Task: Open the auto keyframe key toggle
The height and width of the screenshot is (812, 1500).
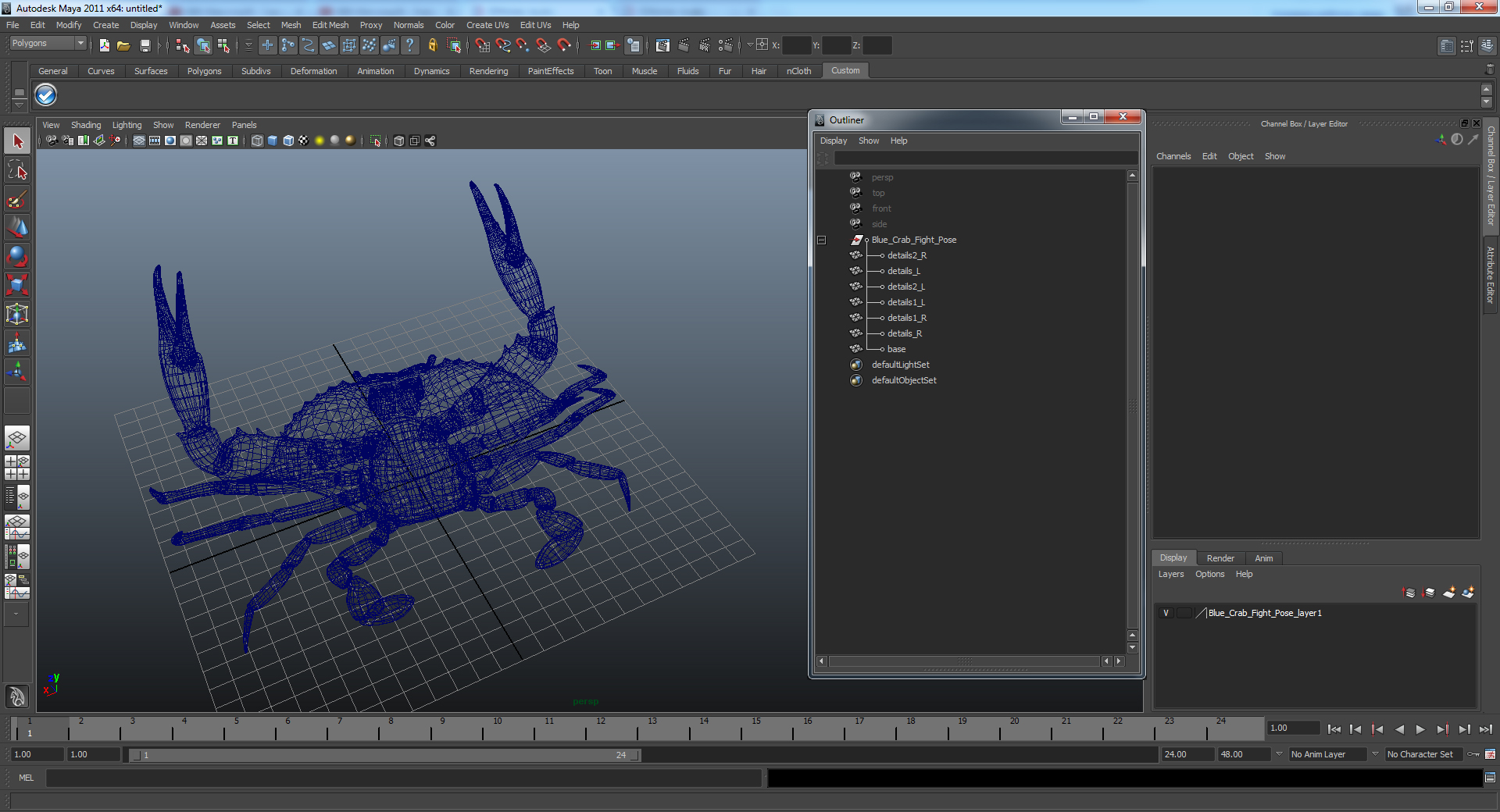Action: point(1473,754)
